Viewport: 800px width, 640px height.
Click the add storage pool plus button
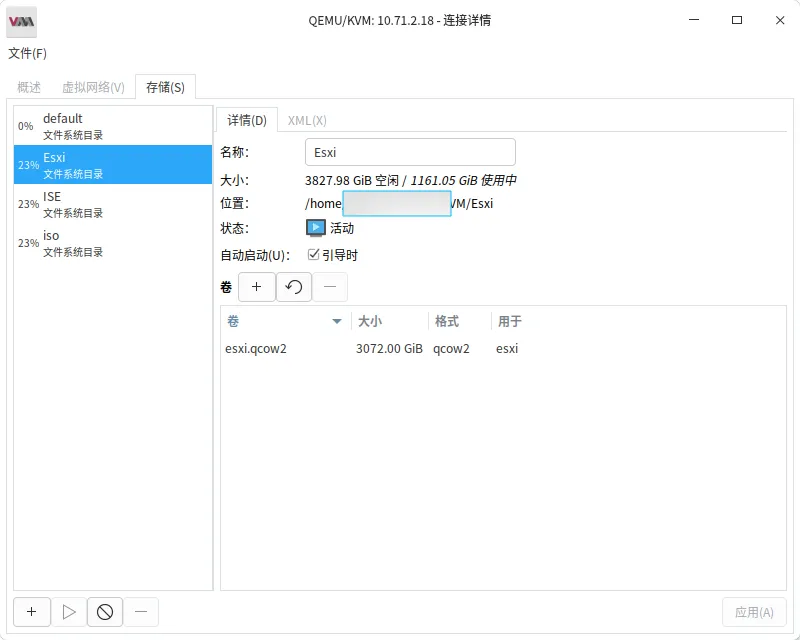pos(32,611)
